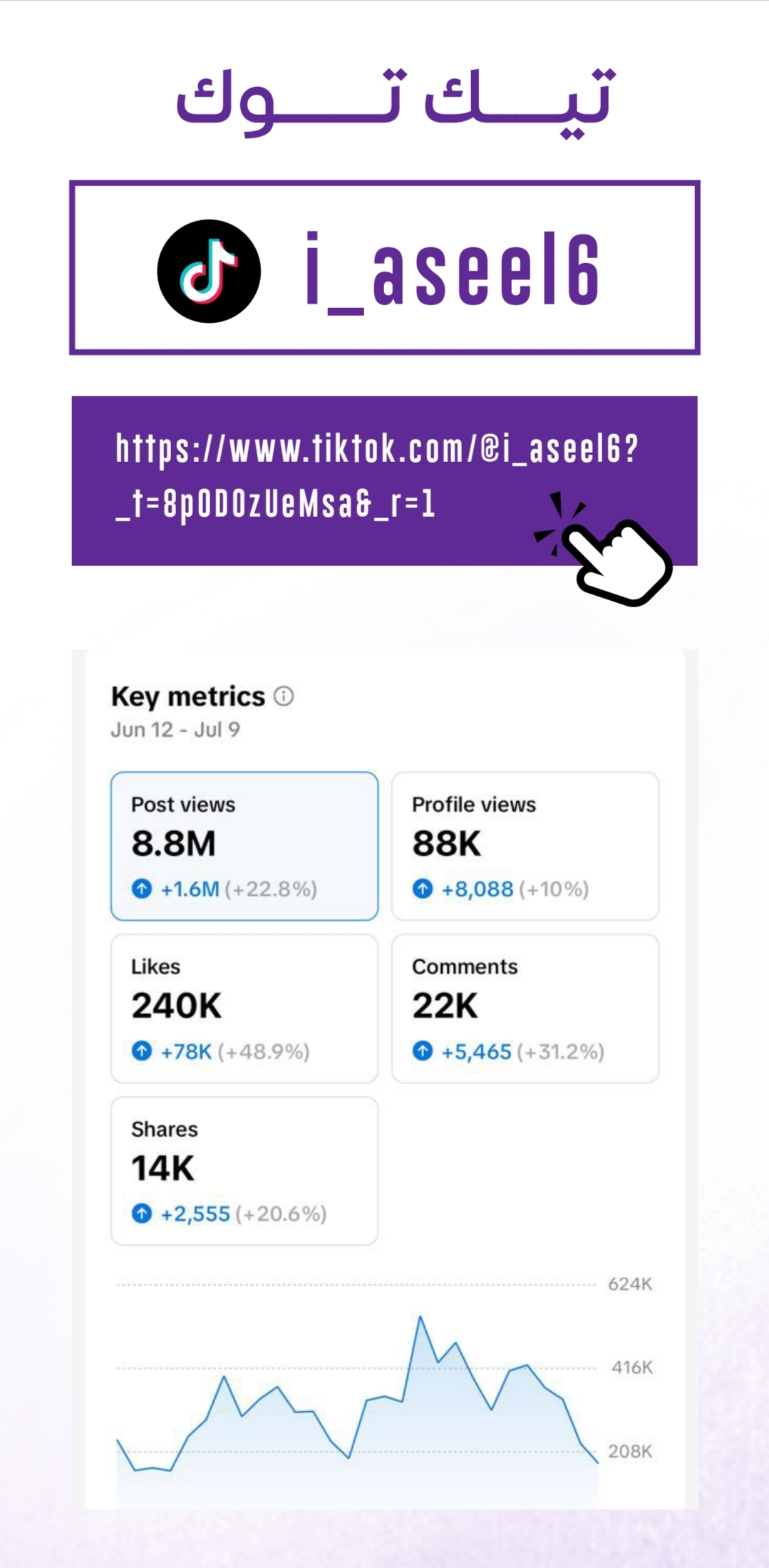Click the up-arrow icon in Comments card
769x1568 pixels.
[423, 1051]
